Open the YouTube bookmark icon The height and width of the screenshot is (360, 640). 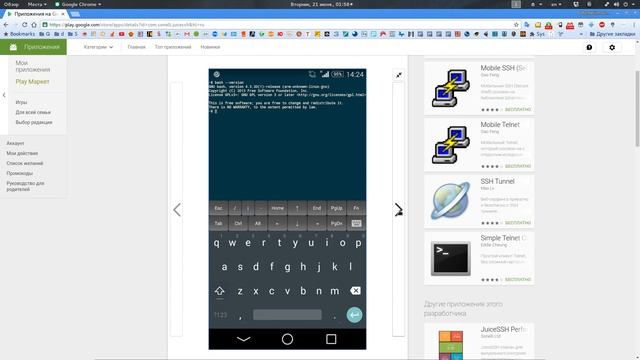point(121,34)
